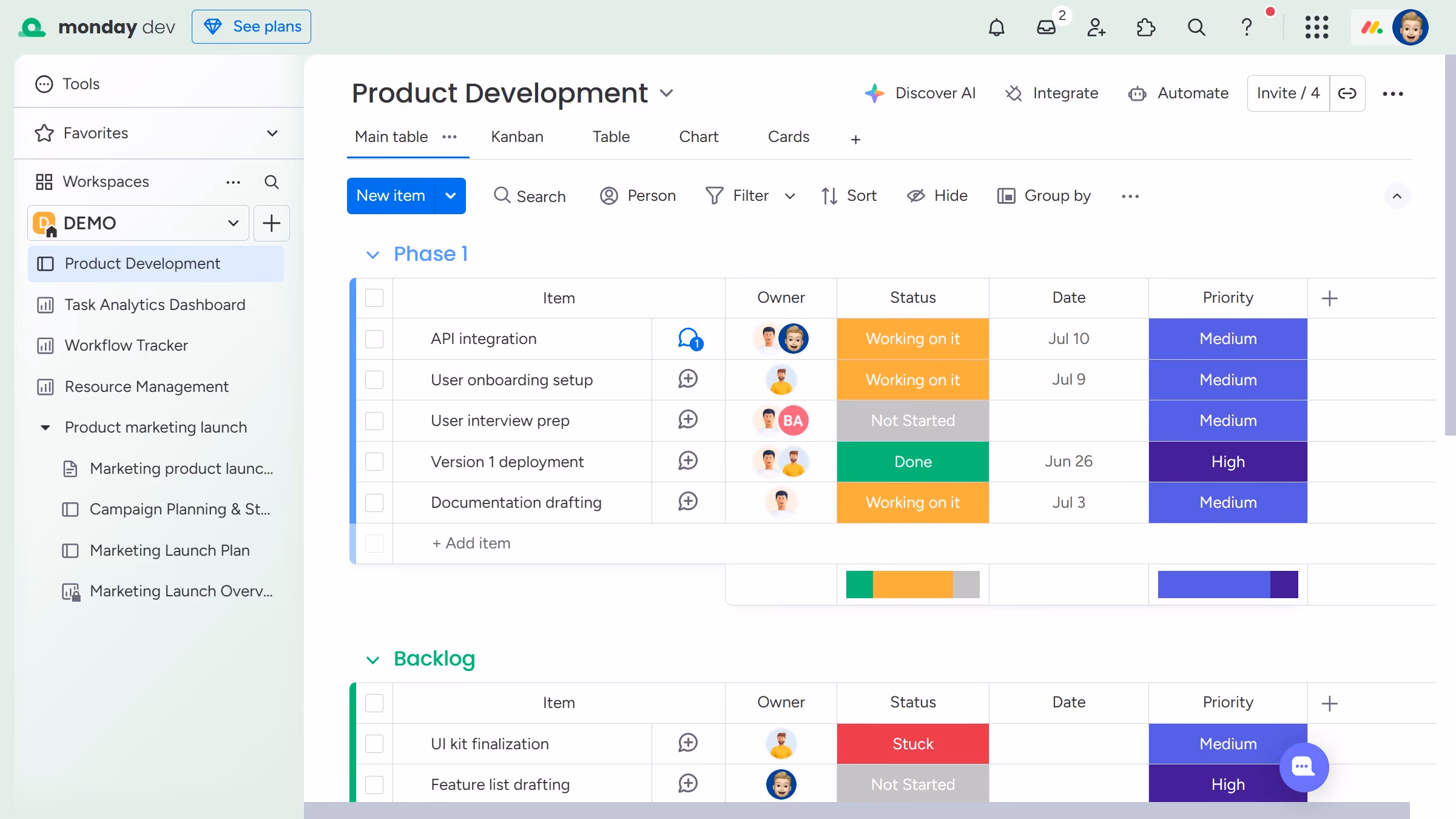
Task: Start conversation on UI kit finalization
Action: (688, 743)
